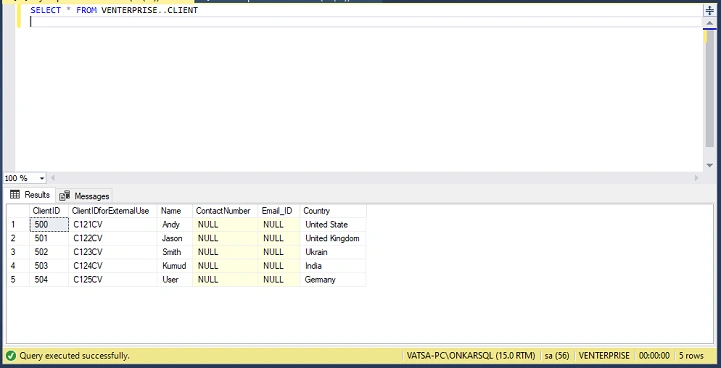The width and height of the screenshot is (721, 368).
Task: Click the Name cell Jason
Action: [175, 238]
